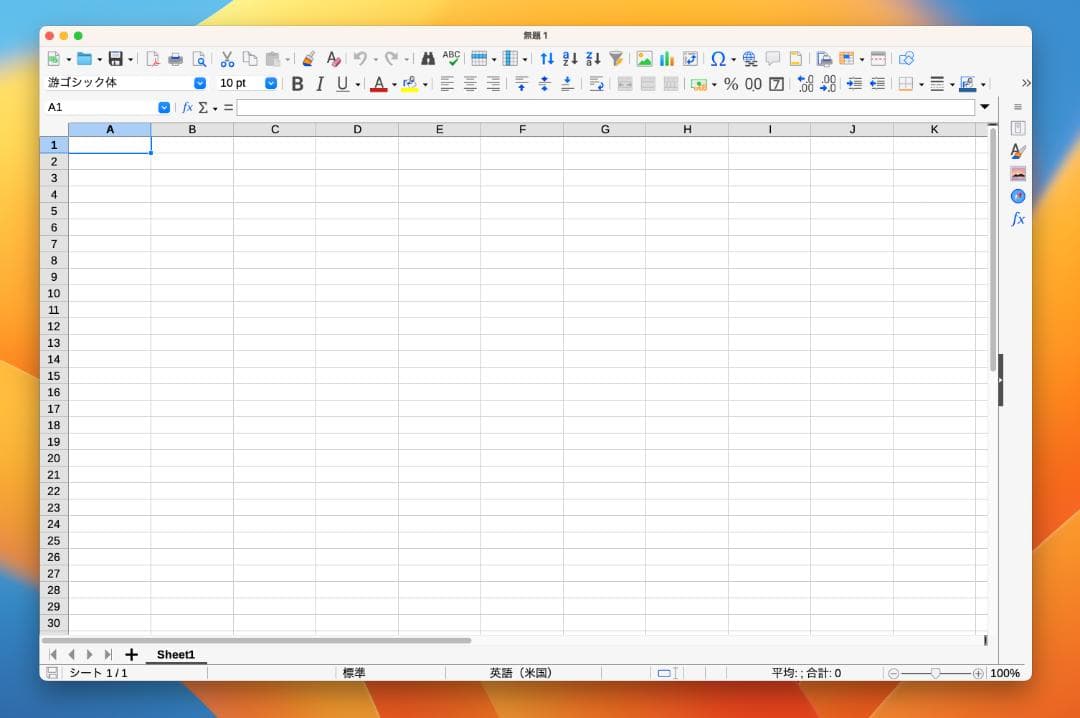Toggle italic formatting
Viewport: 1080px width, 718px height.
point(319,83)
